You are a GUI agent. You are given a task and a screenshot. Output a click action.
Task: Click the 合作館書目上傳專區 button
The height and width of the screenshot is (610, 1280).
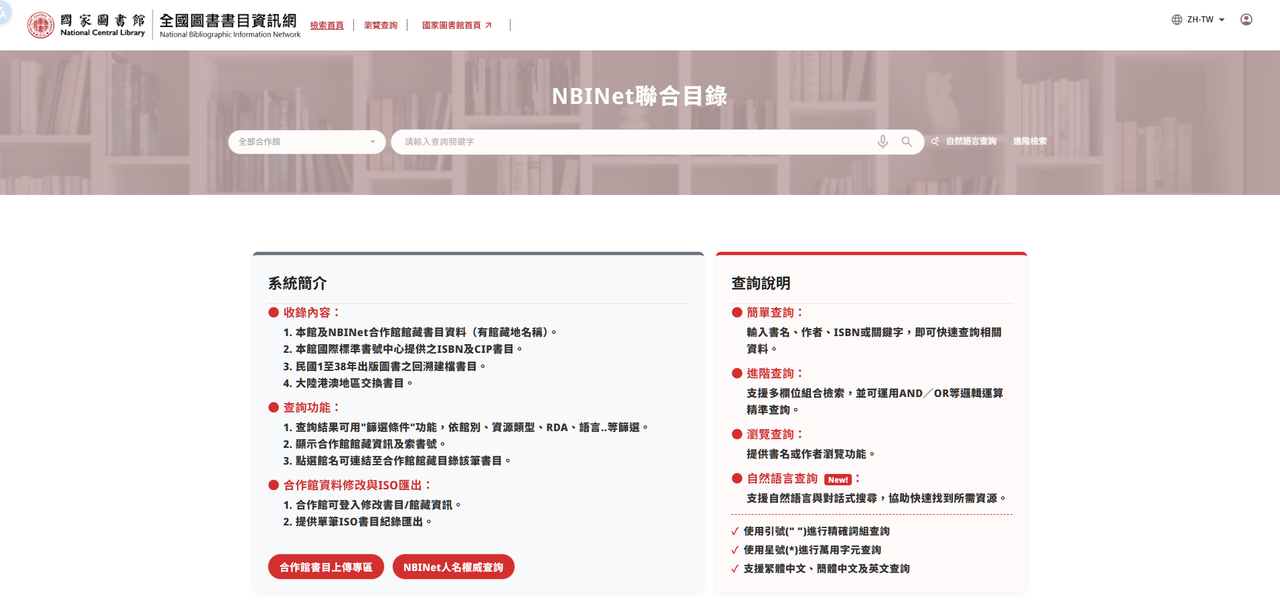[x=326, y=567]
